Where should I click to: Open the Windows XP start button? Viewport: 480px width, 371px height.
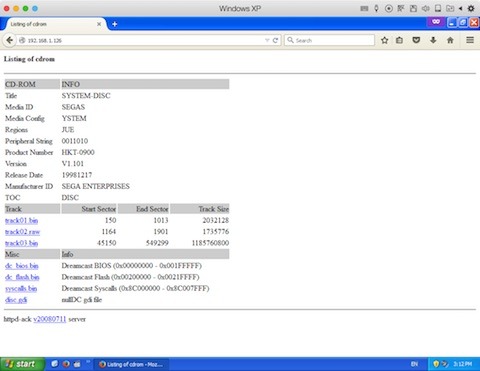click(x=22, y=364)
